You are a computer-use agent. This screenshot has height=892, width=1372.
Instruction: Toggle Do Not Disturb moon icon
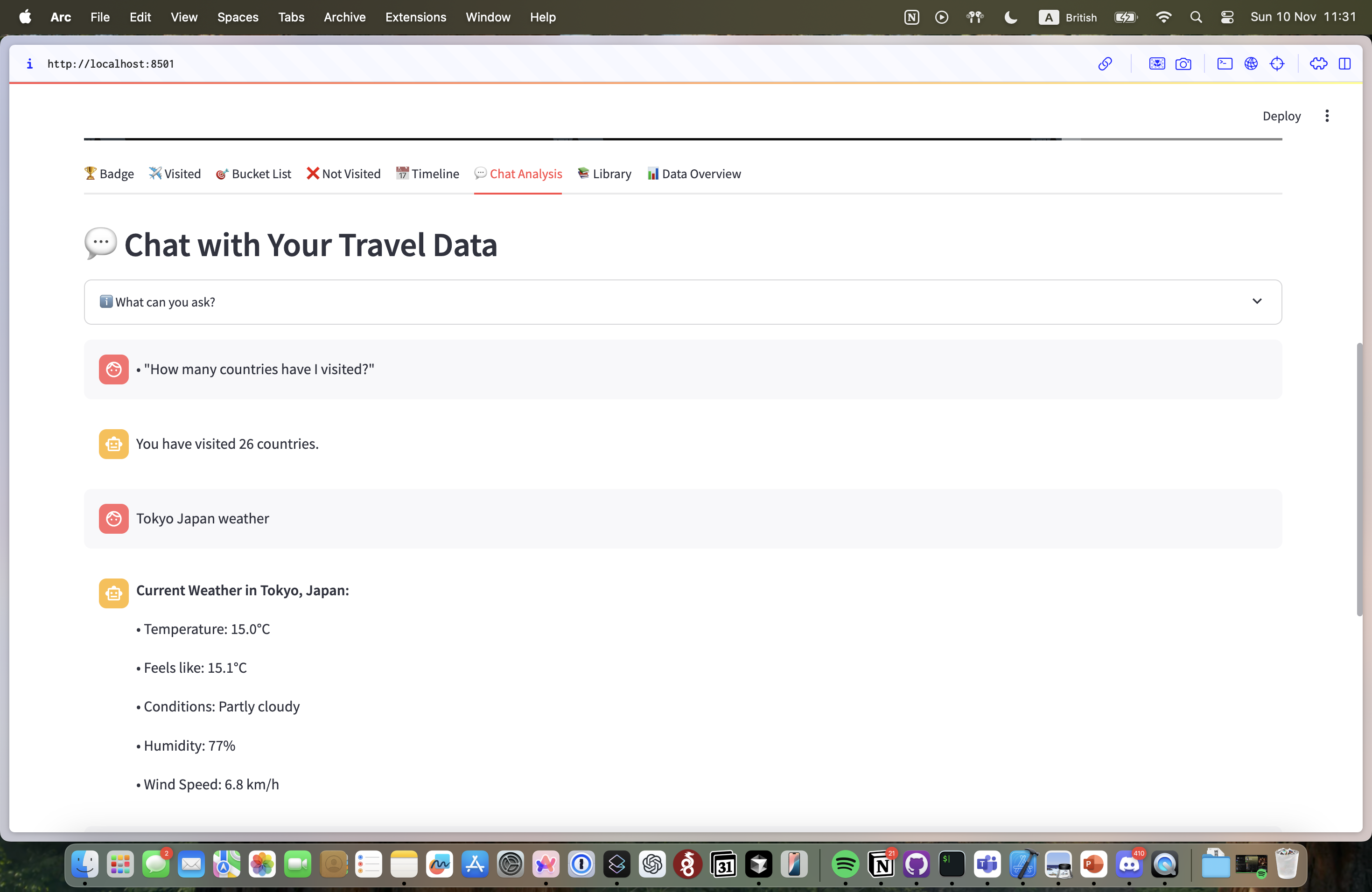point(1010,17)
